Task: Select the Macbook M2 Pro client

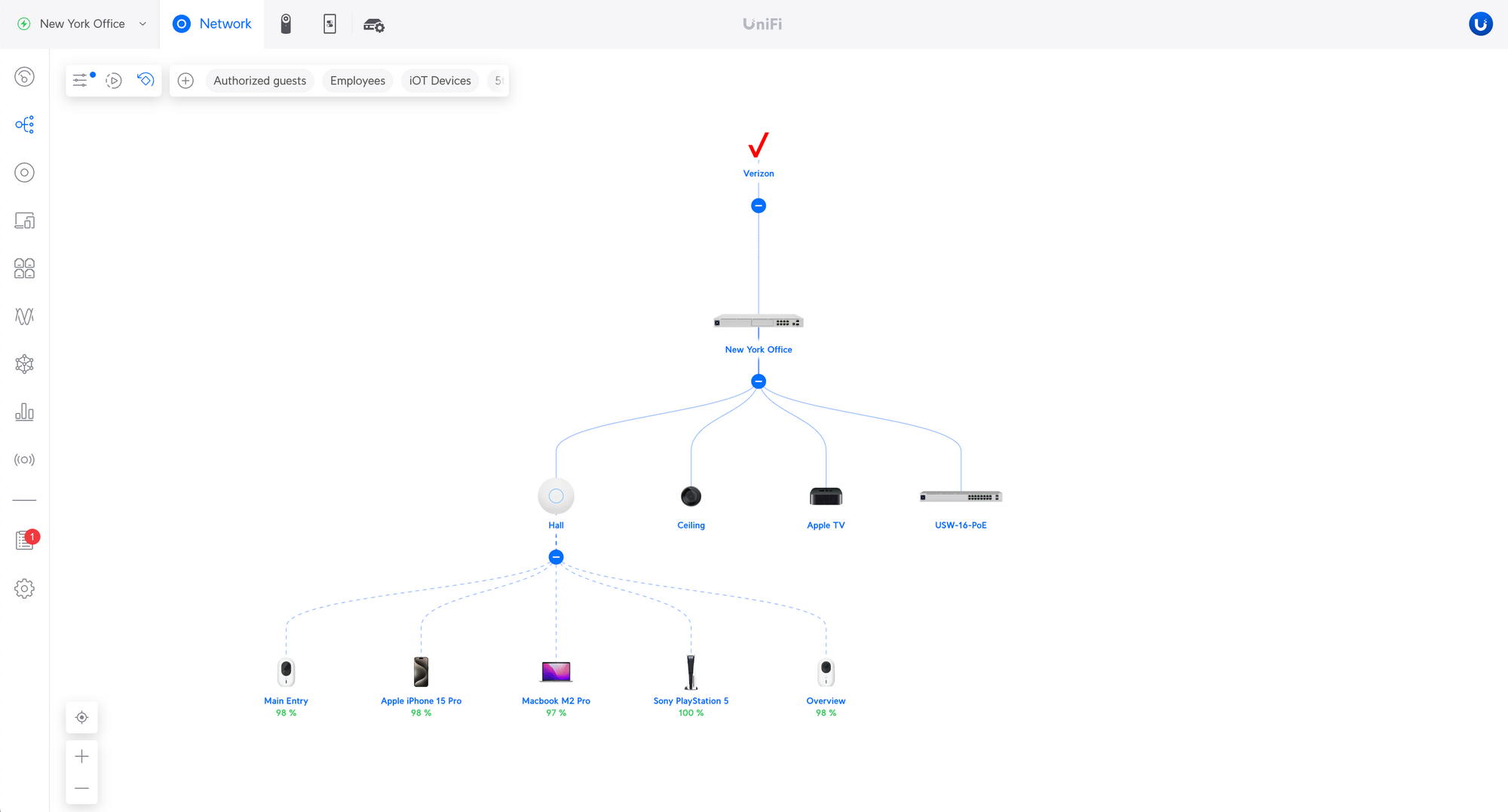Action: point(556,673)
